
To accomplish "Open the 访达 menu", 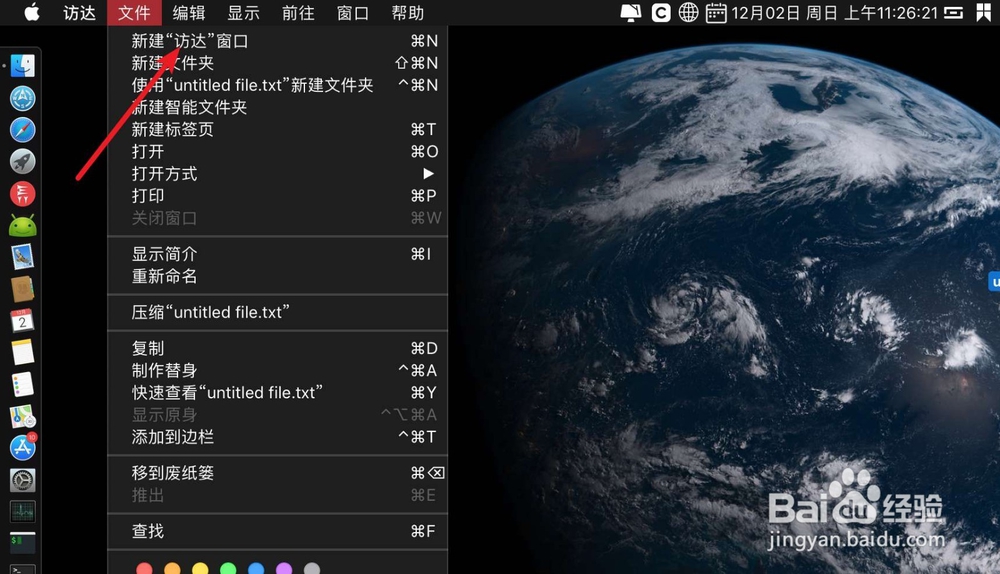I will (x=79, y=13).
